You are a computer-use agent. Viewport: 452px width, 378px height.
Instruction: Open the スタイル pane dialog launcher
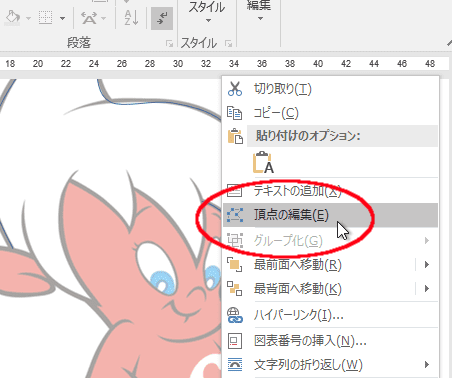[228, 43]
